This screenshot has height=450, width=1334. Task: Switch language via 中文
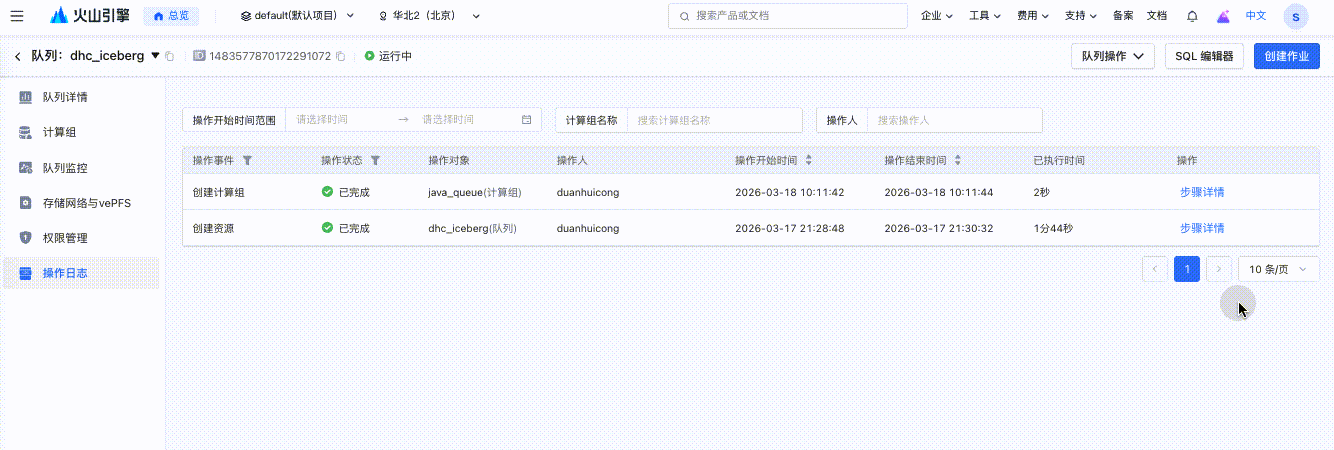pyautogui.click(x=1255, y=16)
